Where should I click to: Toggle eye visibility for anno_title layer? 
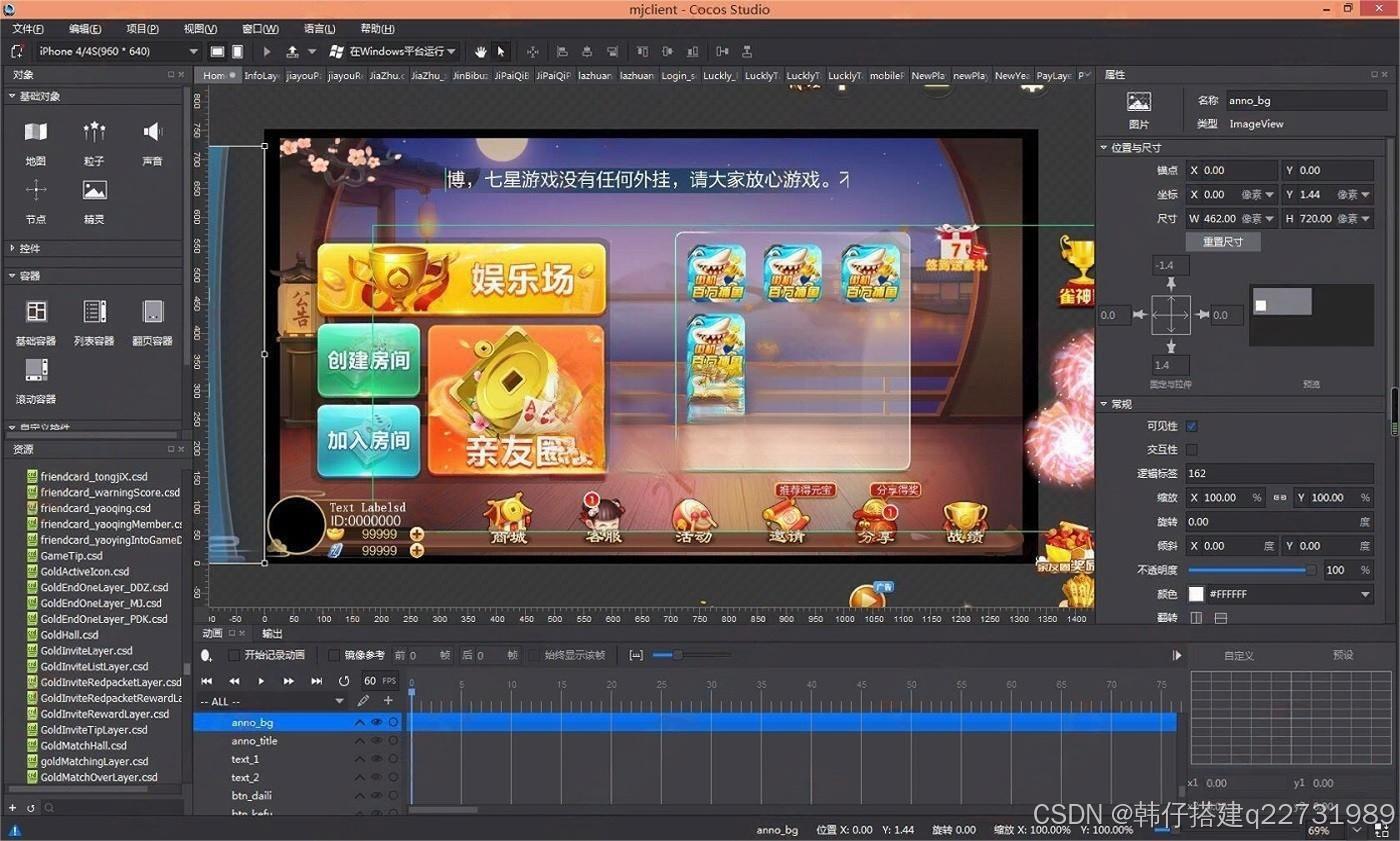pyautogui.click(x=377, y=741)
